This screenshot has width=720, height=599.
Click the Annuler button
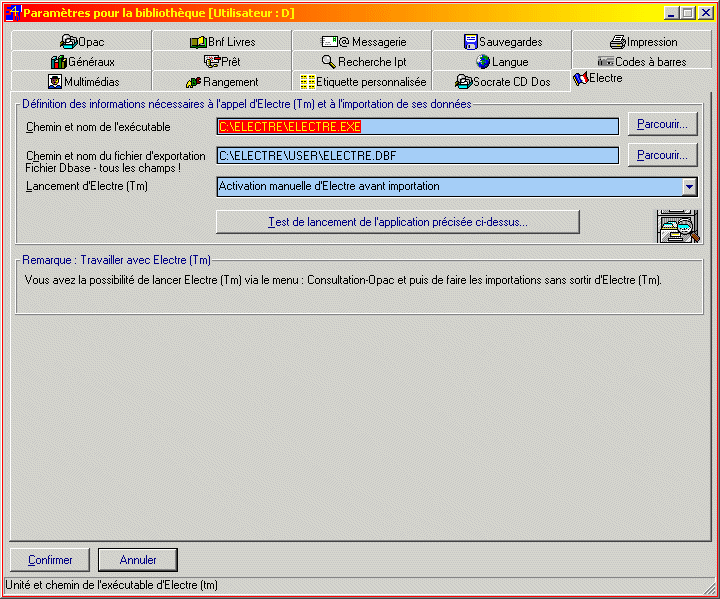point(138,560)
